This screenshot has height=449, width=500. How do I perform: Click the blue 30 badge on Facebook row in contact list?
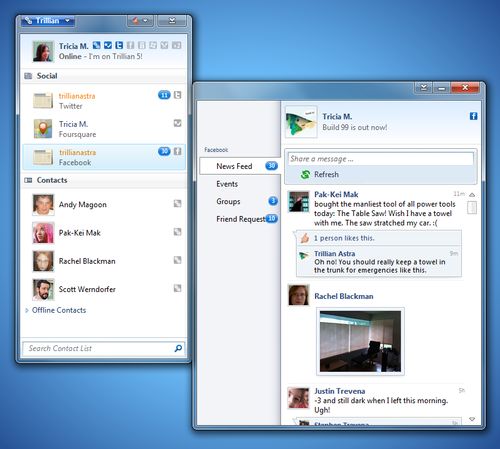click(x=164, y=151)
